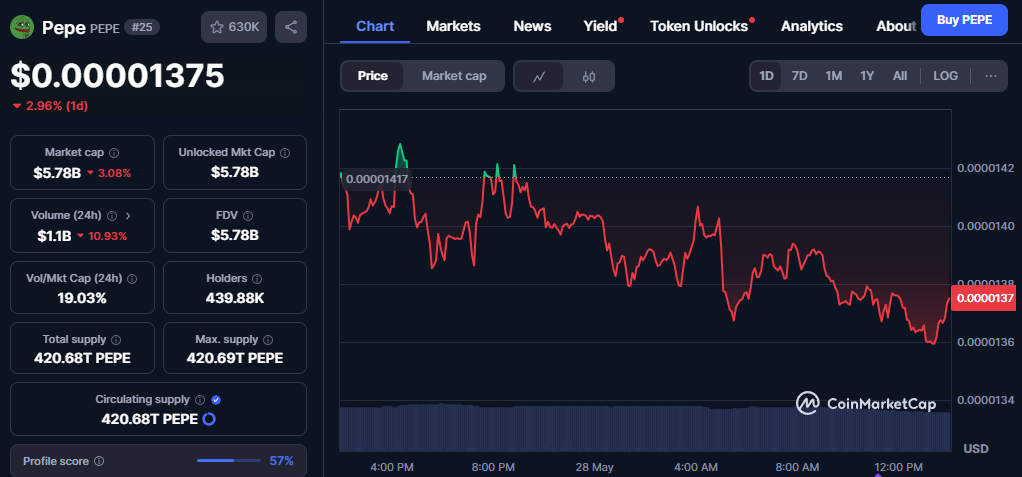Viewport: 1022px width, 477px height.
Task: Click the Buy PEPE button
Action: (964, 20)
